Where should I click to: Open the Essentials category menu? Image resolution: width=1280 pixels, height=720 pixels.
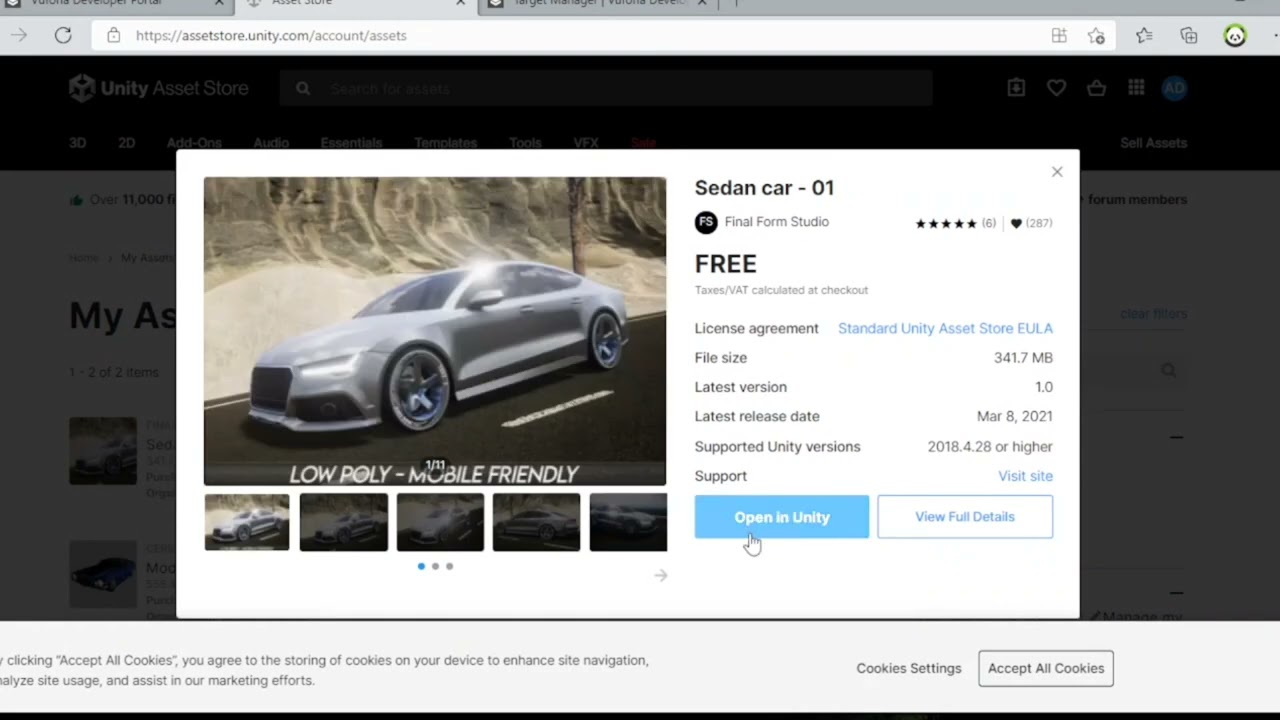pyautogui.click(x=351, y=143)
